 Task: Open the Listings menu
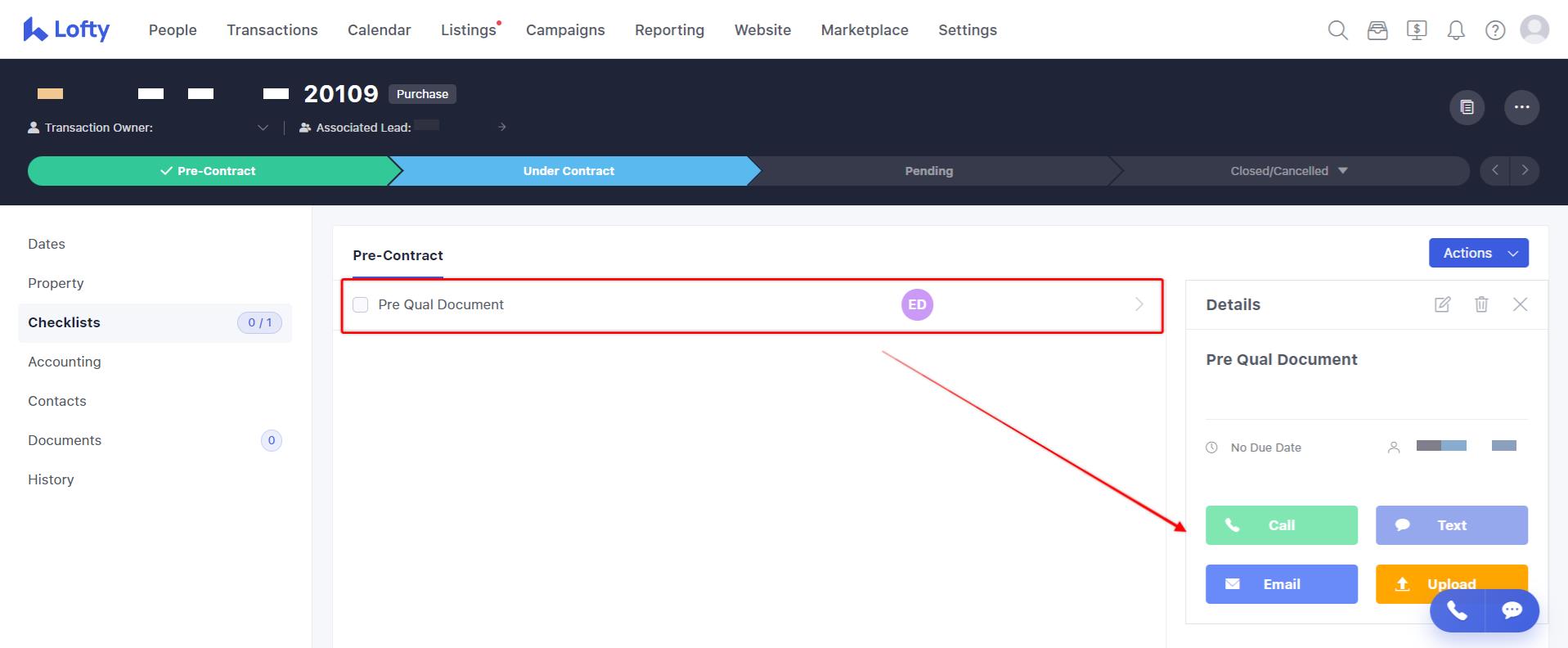[469, 30]
